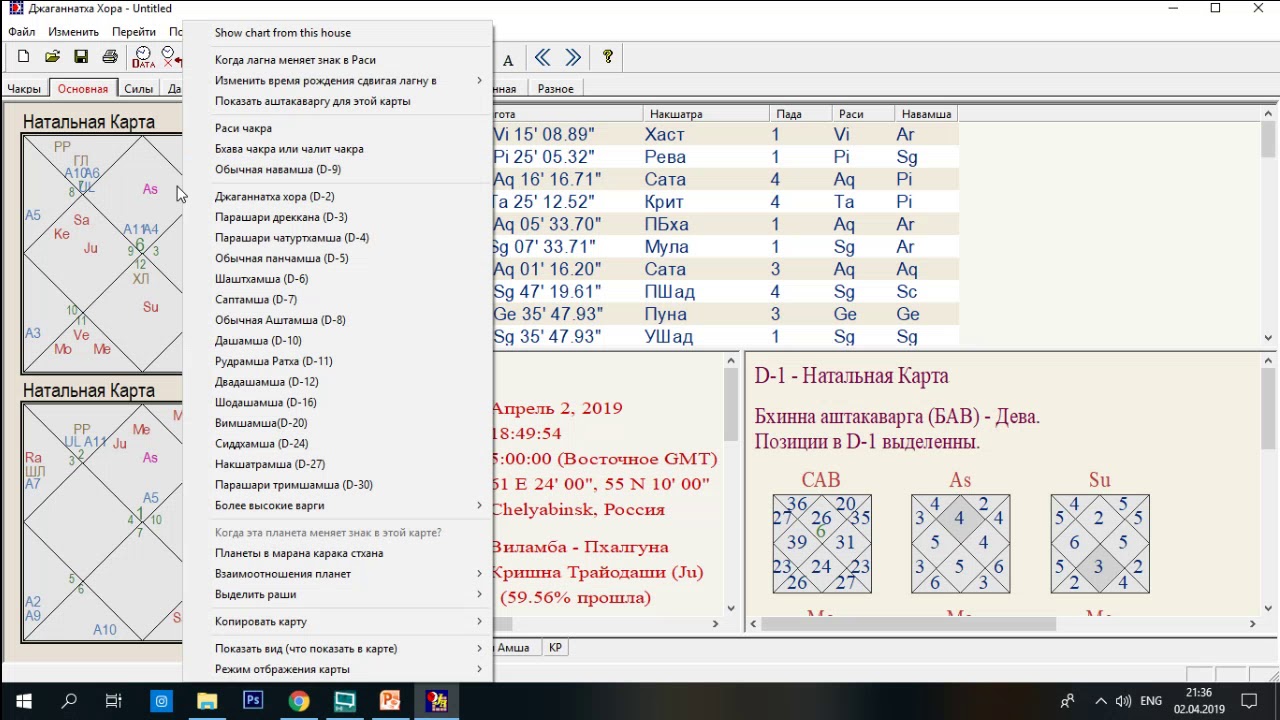Expand Более высокие варги submenu
Screen dimensions: 1280x720
click(338, 505)
